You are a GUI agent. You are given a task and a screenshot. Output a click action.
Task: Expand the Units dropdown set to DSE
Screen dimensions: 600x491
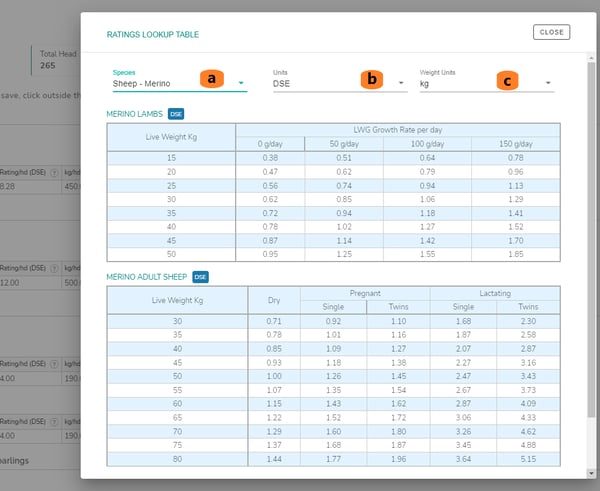(x=339, y=84)
